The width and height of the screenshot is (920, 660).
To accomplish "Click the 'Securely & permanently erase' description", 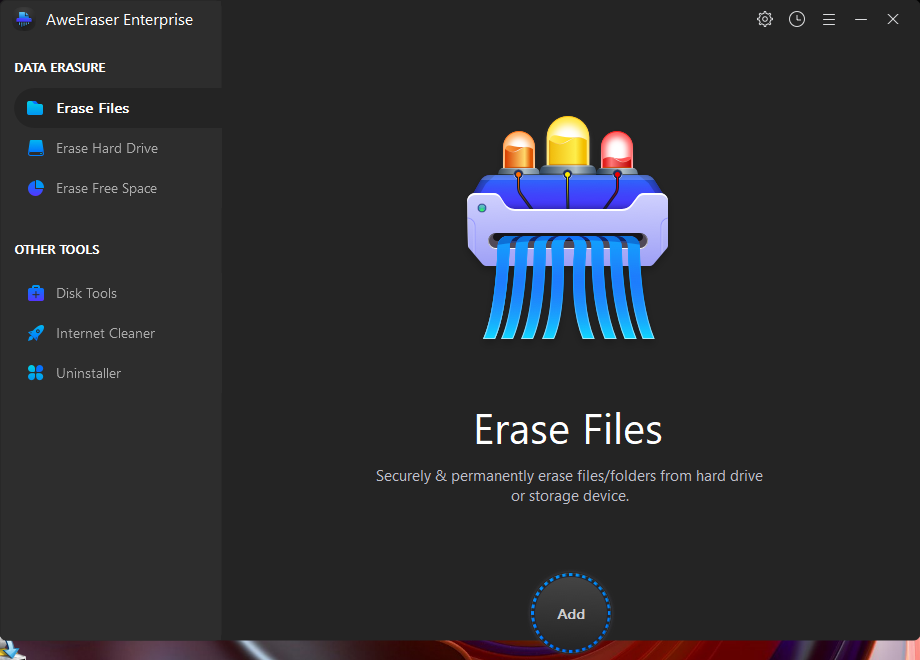I will [569, 486].
